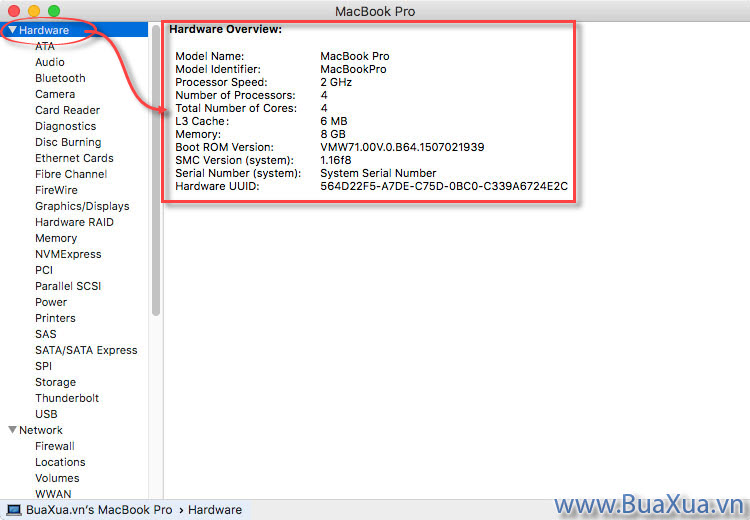
Task: Open the PCI section
Action: click(x=44, y=270)
